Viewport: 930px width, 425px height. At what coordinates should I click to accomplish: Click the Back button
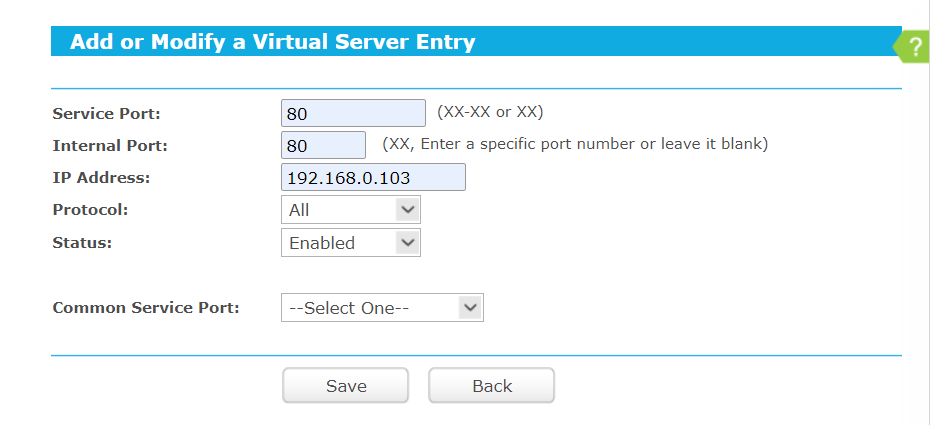[491, 386]
